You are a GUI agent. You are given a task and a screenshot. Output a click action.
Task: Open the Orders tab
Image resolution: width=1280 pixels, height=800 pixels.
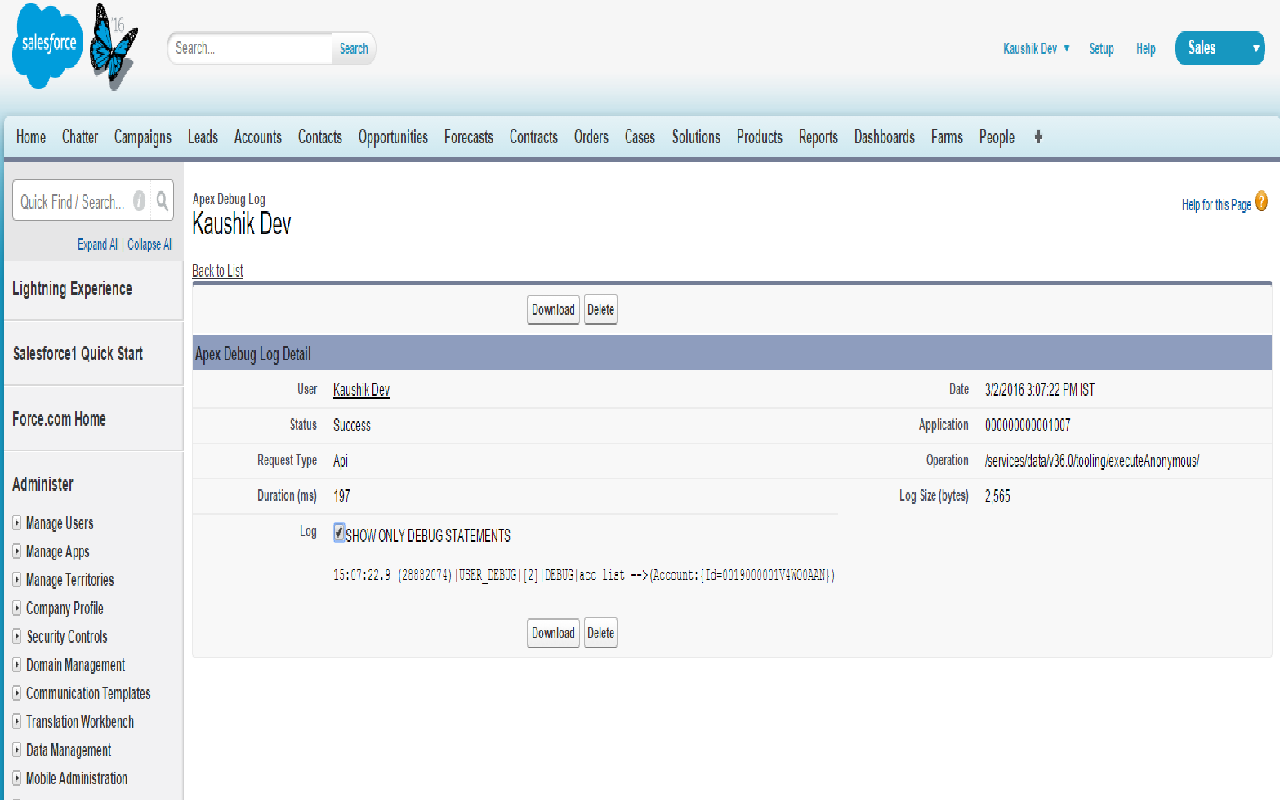pos(591,137)
